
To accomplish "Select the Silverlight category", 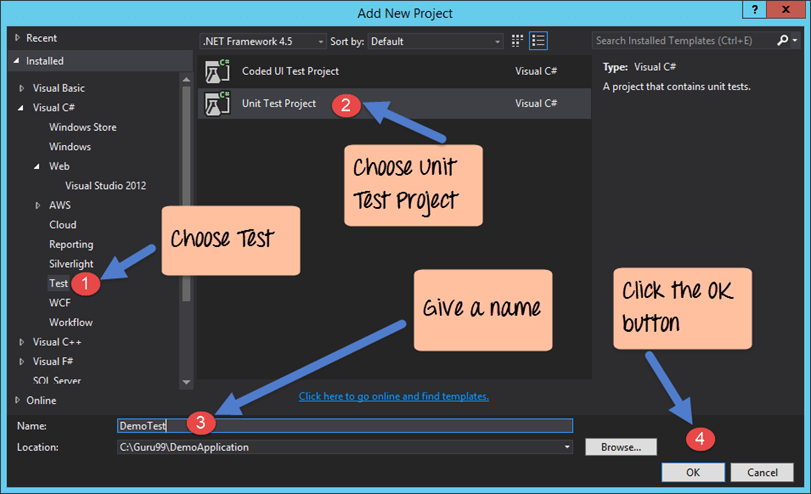I will [71, 264].
